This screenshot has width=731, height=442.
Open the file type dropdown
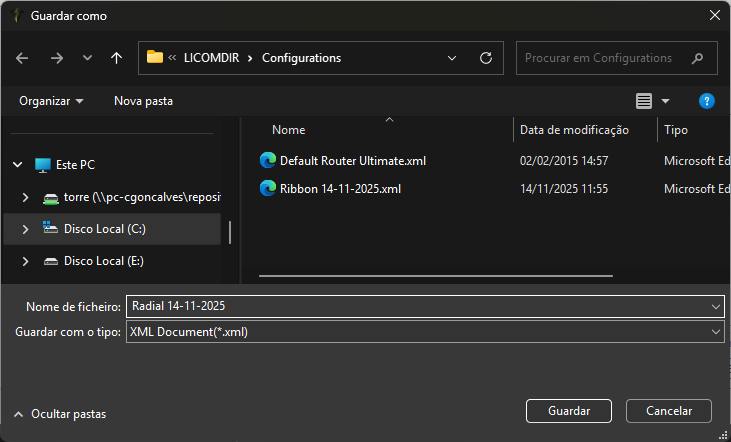coord(715,332)
